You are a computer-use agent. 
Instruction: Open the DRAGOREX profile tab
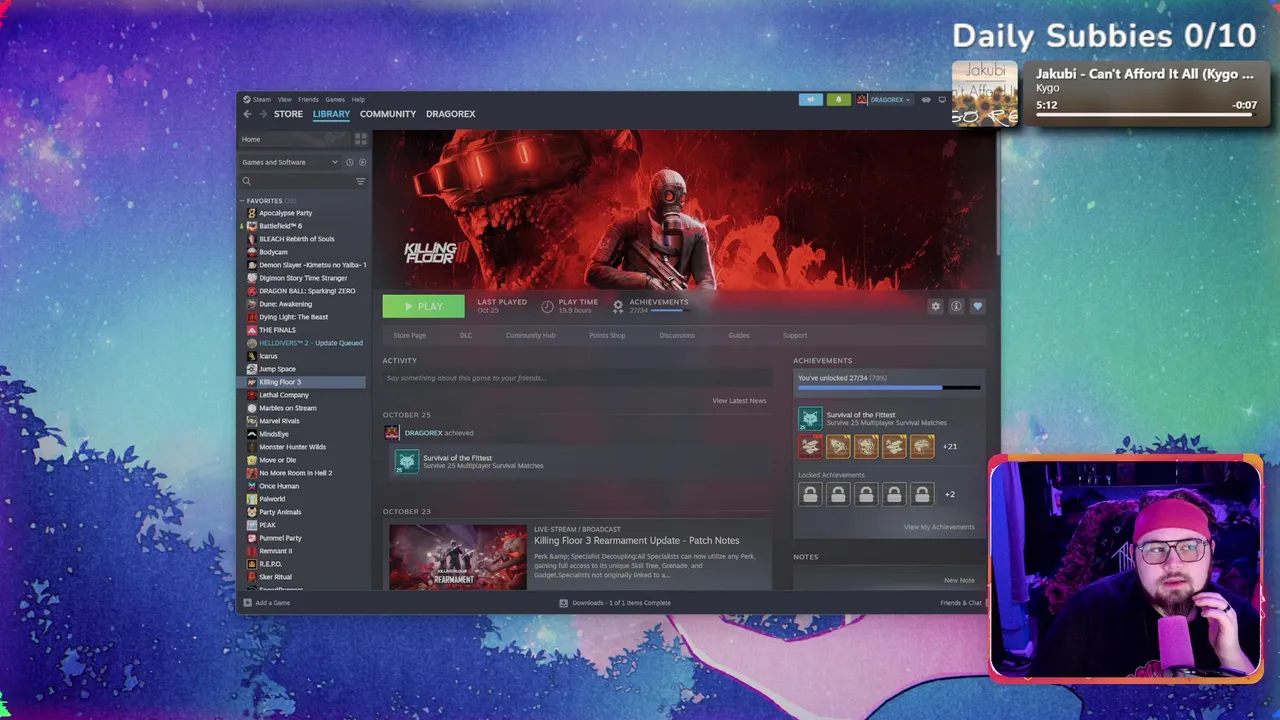tap(450, 114)
